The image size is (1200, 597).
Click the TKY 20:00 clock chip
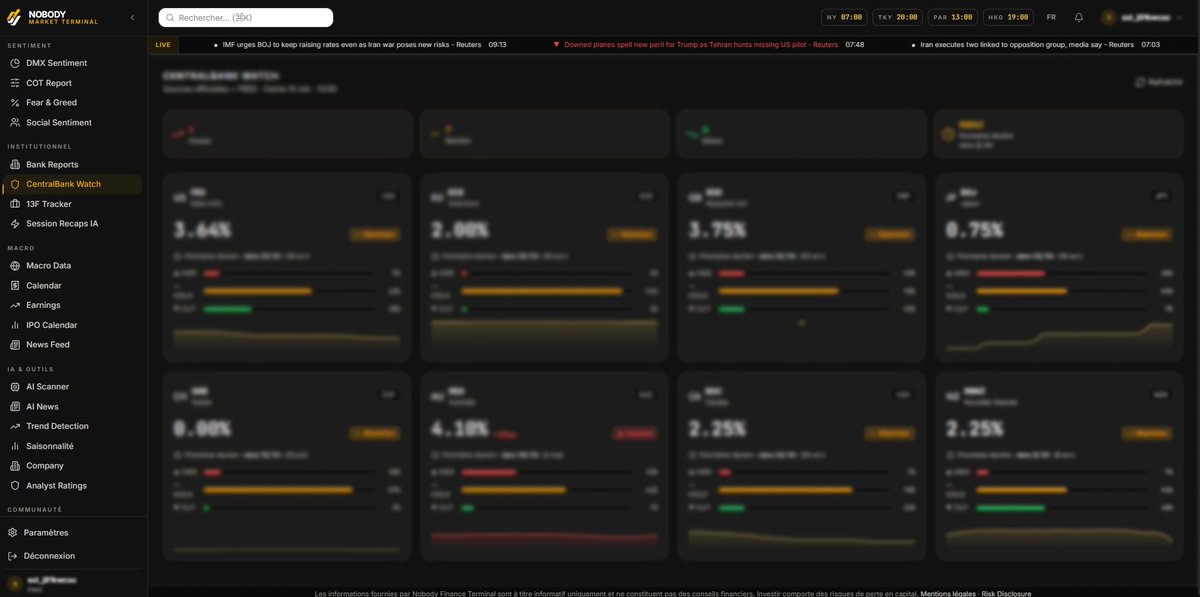click(x=898, y=17)
